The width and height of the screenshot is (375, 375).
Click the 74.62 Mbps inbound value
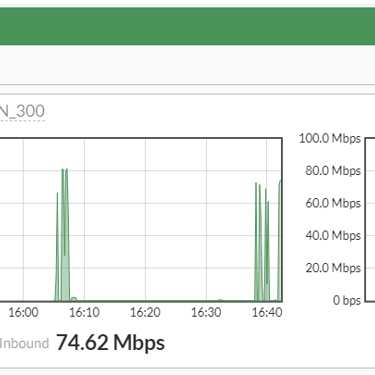point(110,343)
